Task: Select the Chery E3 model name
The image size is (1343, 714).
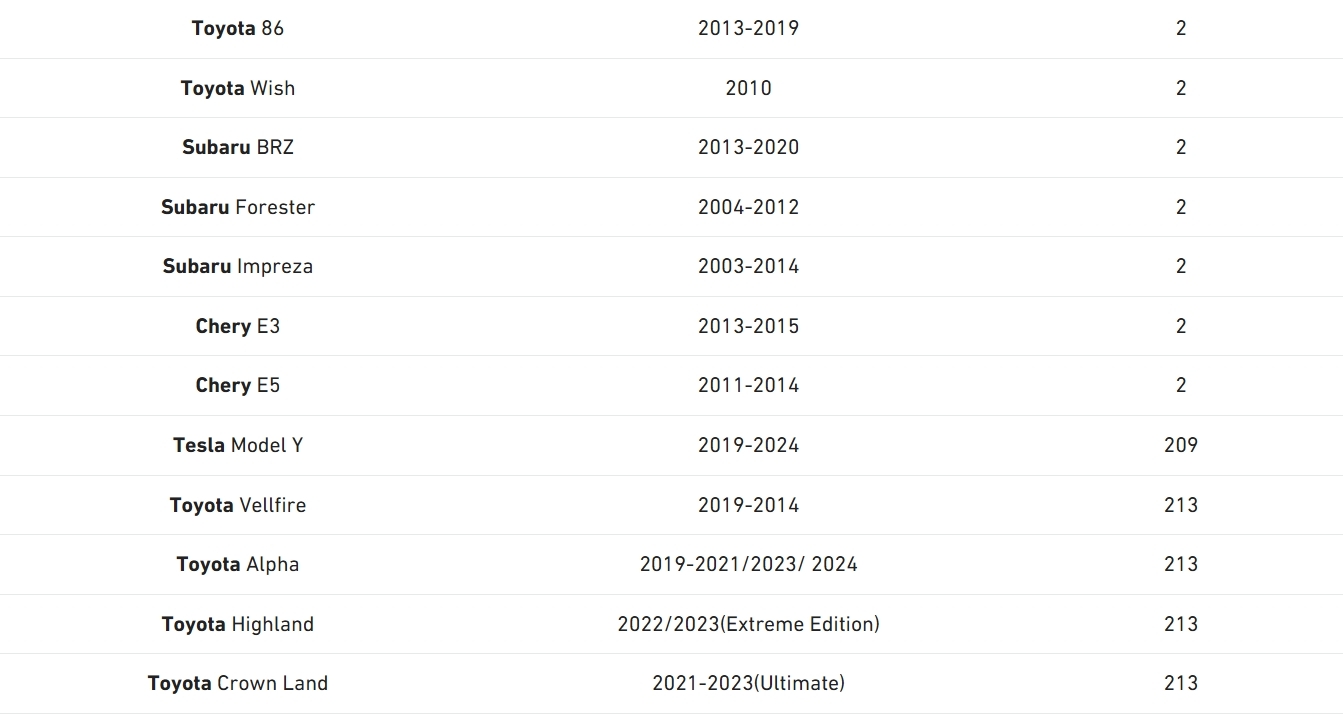Action: click(x=238, y=326)
